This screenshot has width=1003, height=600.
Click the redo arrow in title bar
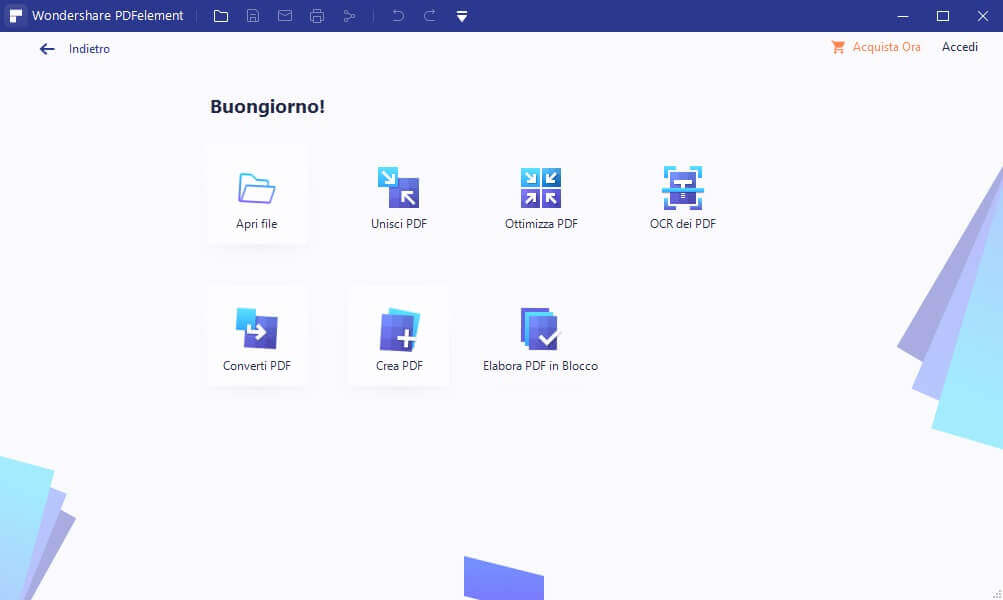pyautogui.click(x=430, y=16)
